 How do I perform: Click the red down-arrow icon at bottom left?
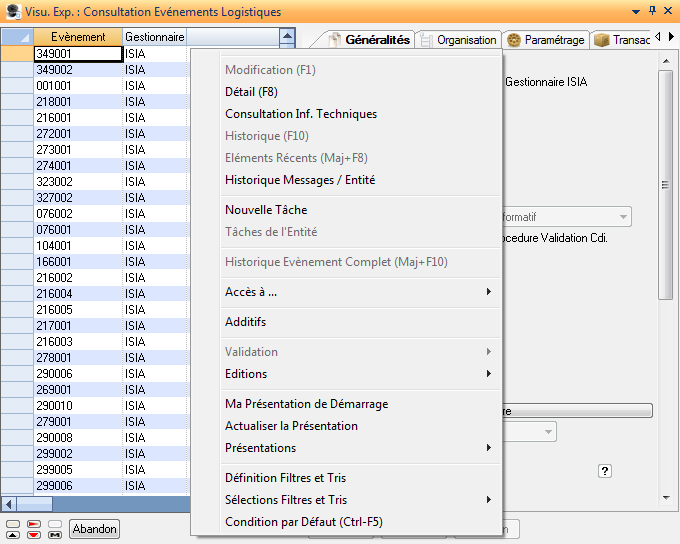pyautogui.click(x=34, y=535)
